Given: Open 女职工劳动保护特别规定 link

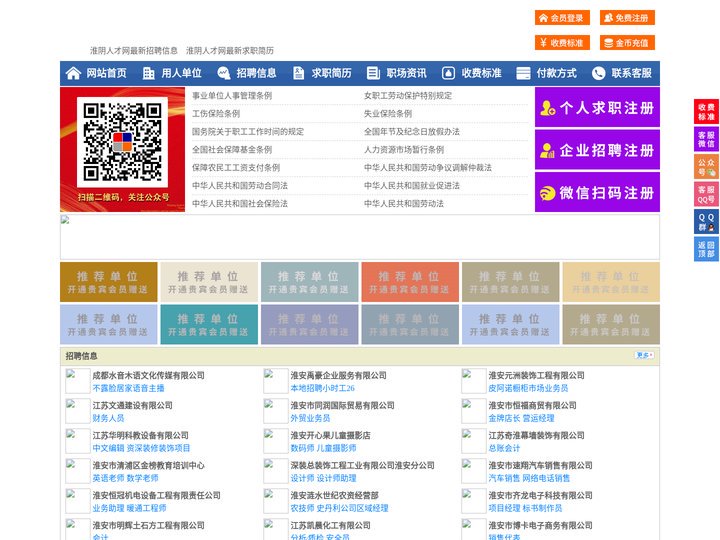Looking at the screenshot, I should pos(408,96).
